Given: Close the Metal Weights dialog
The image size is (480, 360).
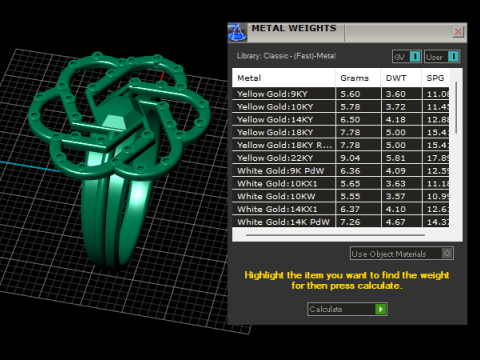Looking at the screenshot, I should coord(458,32).
